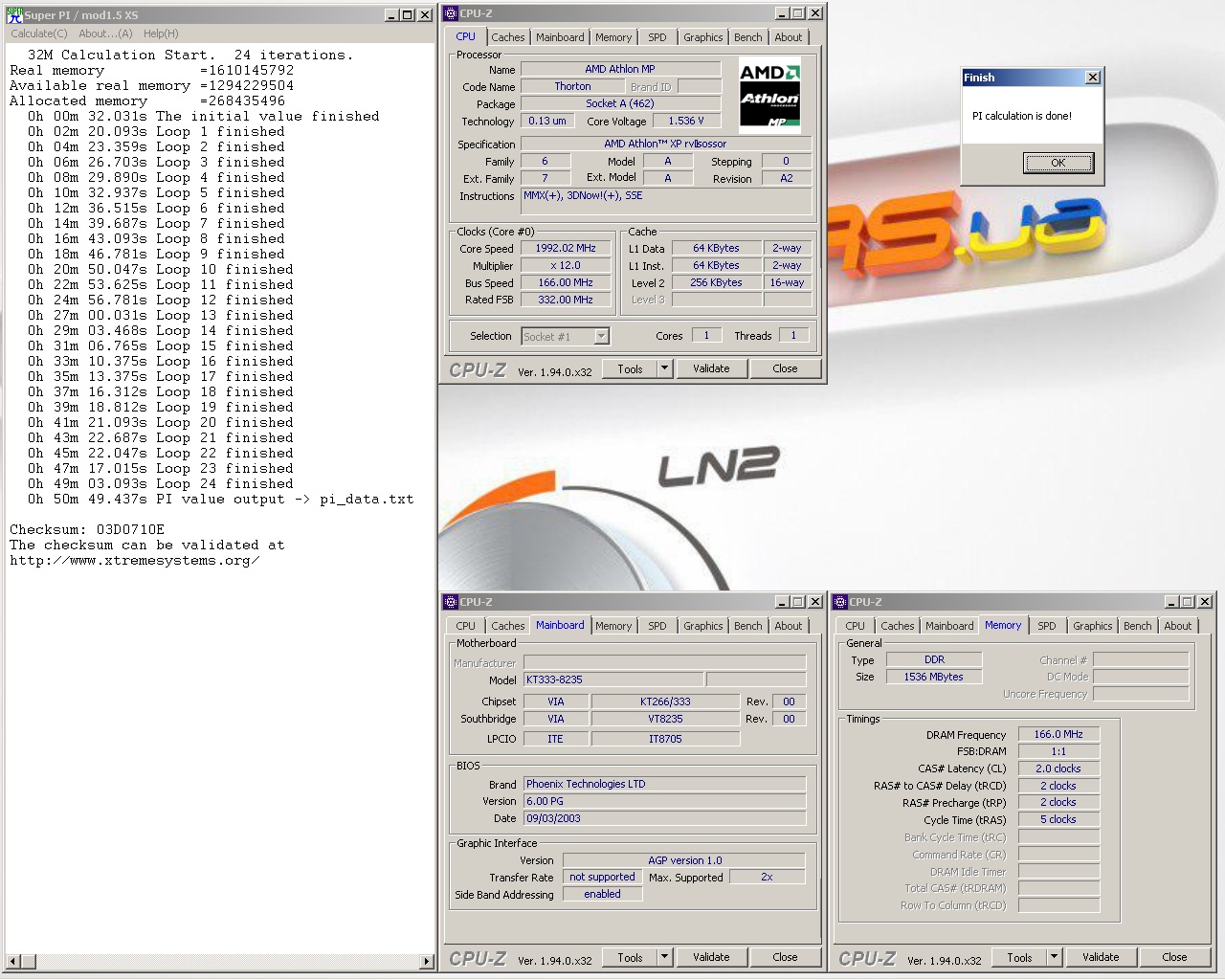Click the Code Name Thorton field
Viewport: 1225px width, 980px height.
572,86
